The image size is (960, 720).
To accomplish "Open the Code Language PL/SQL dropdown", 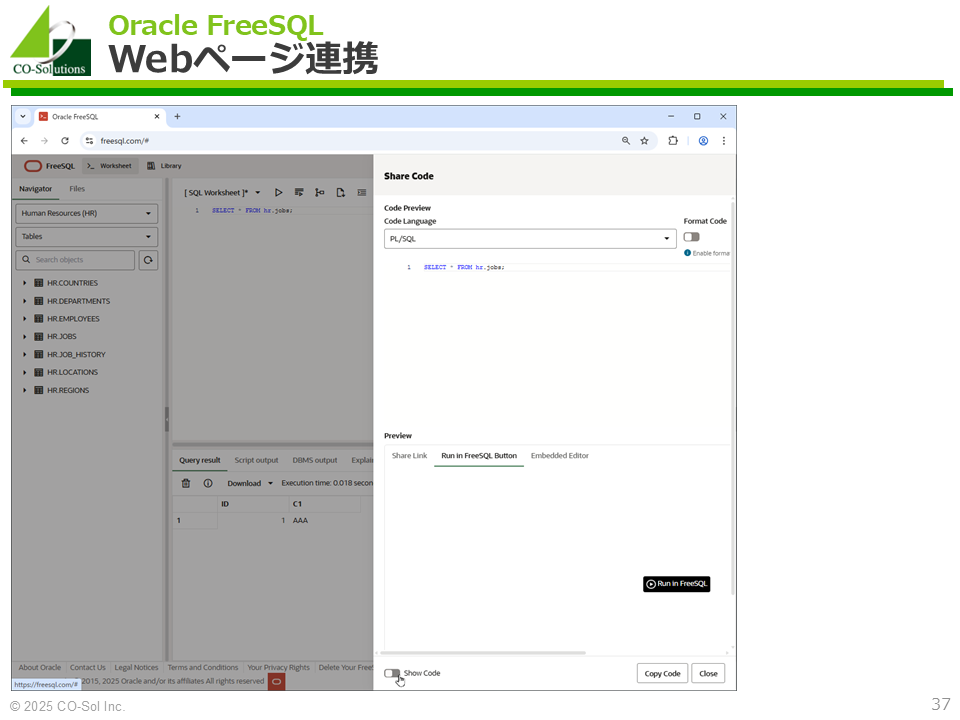I will (530, 239).
